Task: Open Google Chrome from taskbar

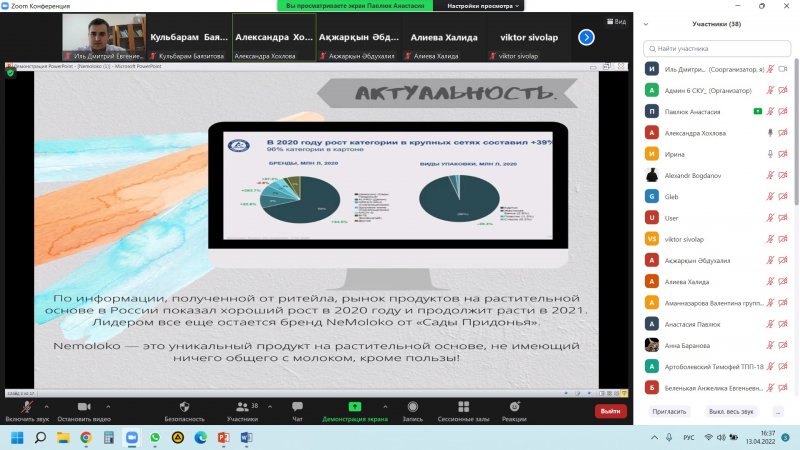Action: click(x=86, y=438)
